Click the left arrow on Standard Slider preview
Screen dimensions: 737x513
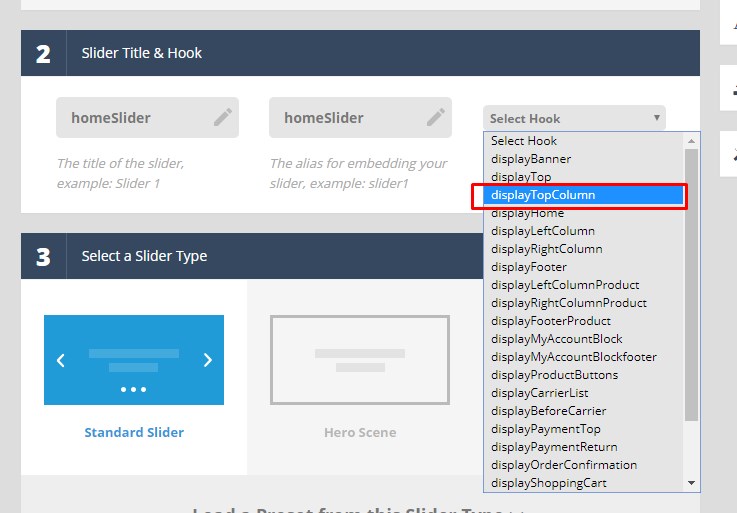pyautogui.click(x=61, y=360)
